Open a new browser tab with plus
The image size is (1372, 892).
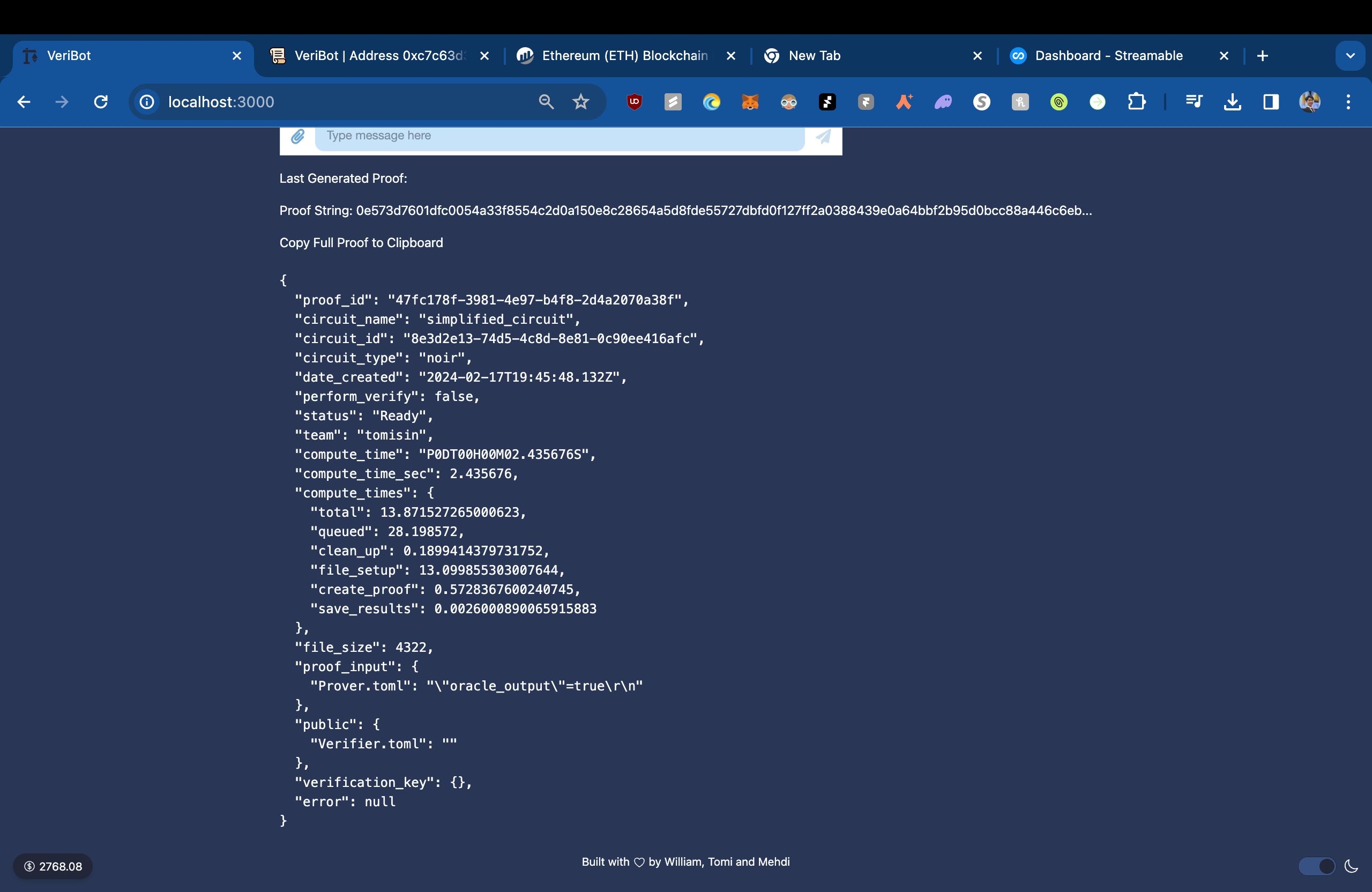pos(1263,56)
